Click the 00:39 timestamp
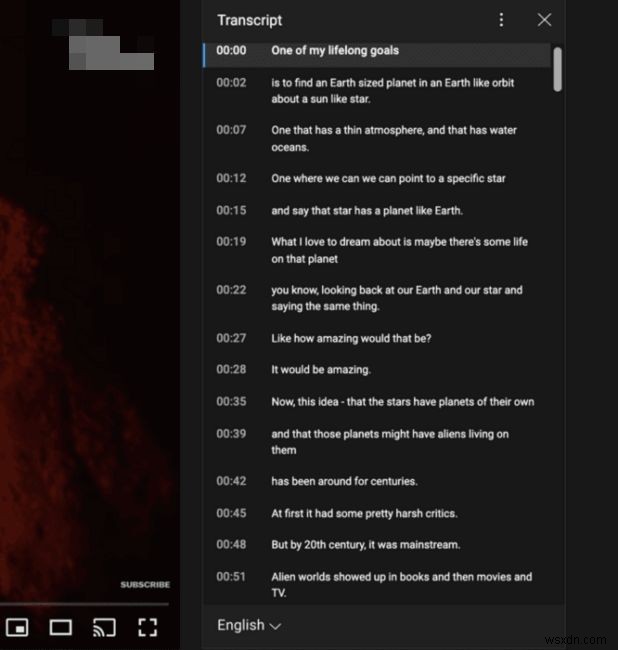The image size is (618, 650). pos(231,434)
